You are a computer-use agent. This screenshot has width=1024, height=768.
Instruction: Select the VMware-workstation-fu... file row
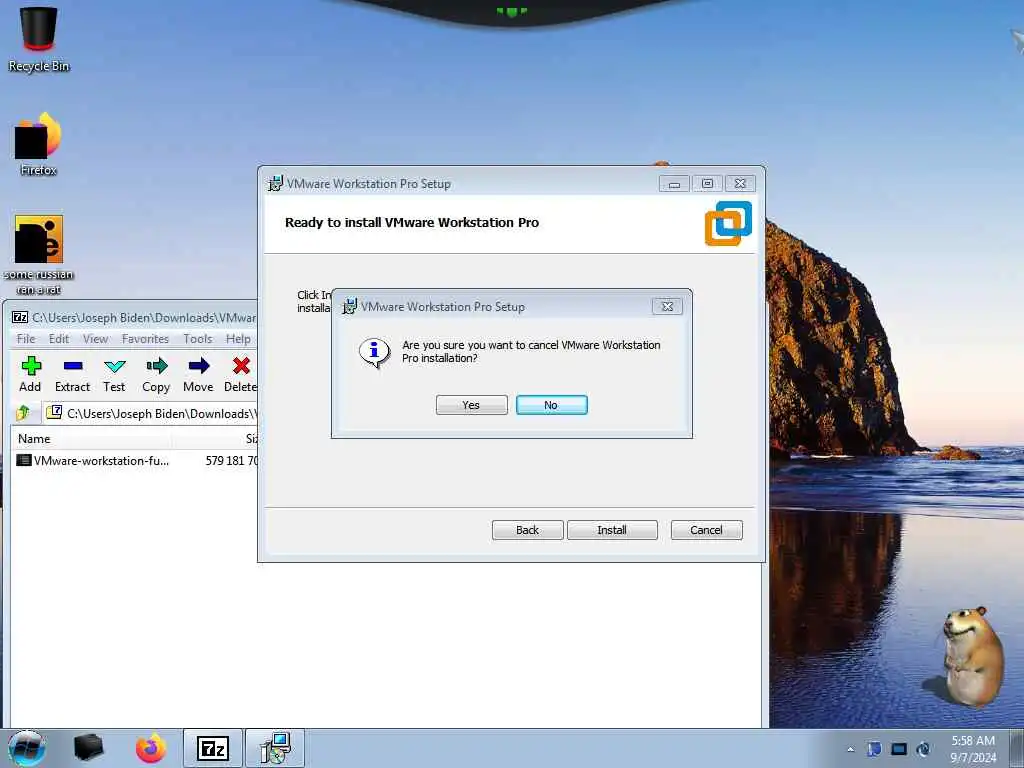pyautogui.click(x=135, y=460)
